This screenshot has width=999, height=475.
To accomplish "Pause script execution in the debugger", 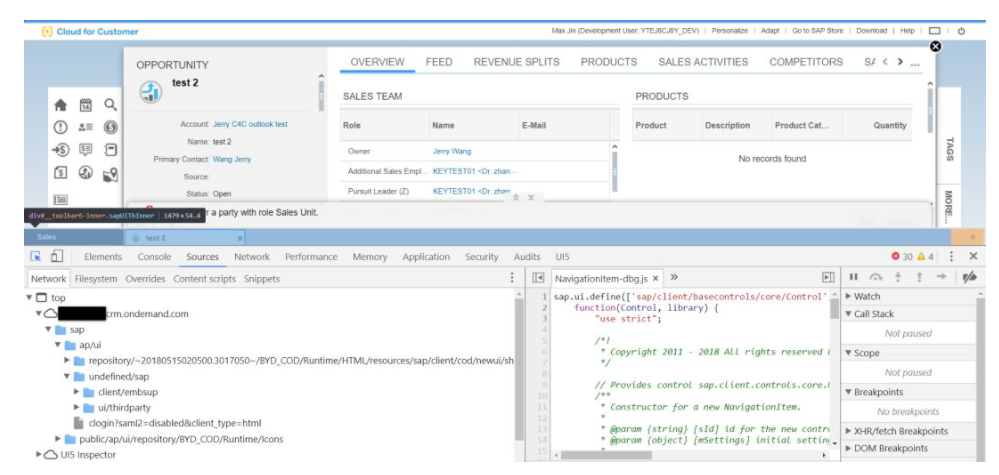I will 854,277.
